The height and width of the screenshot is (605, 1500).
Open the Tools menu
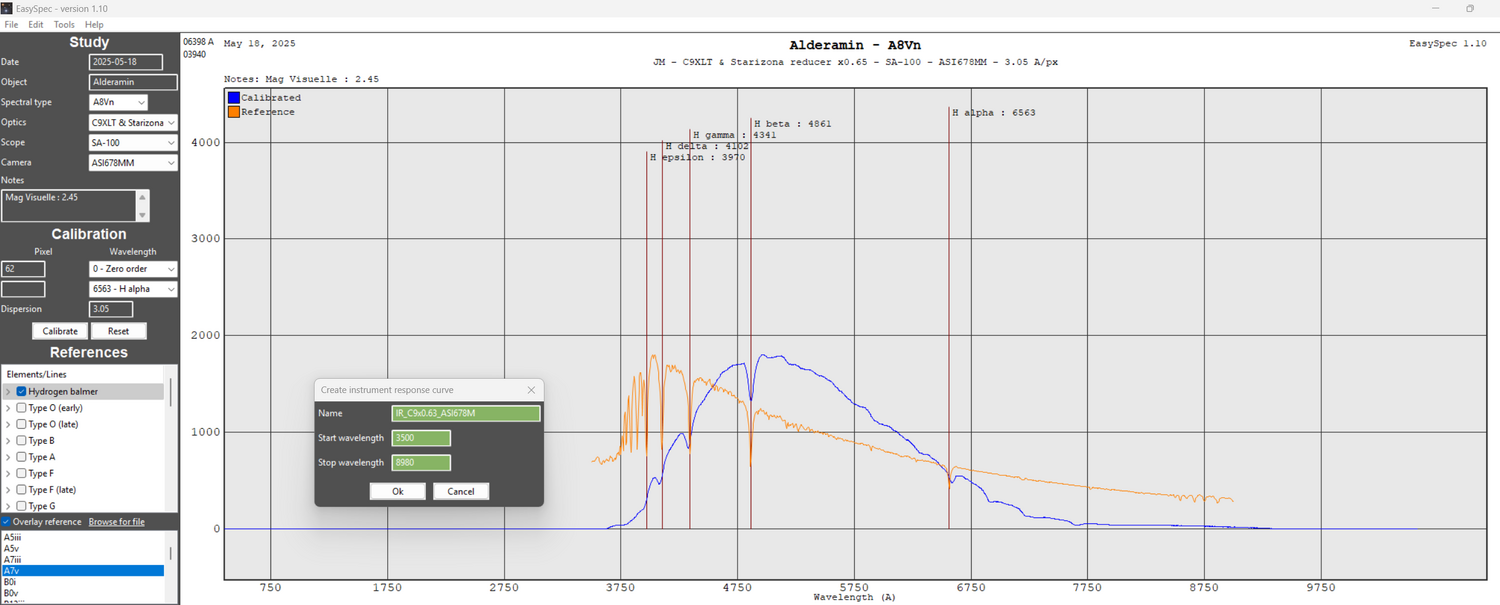pyautogui.click(x=64, y=24)
